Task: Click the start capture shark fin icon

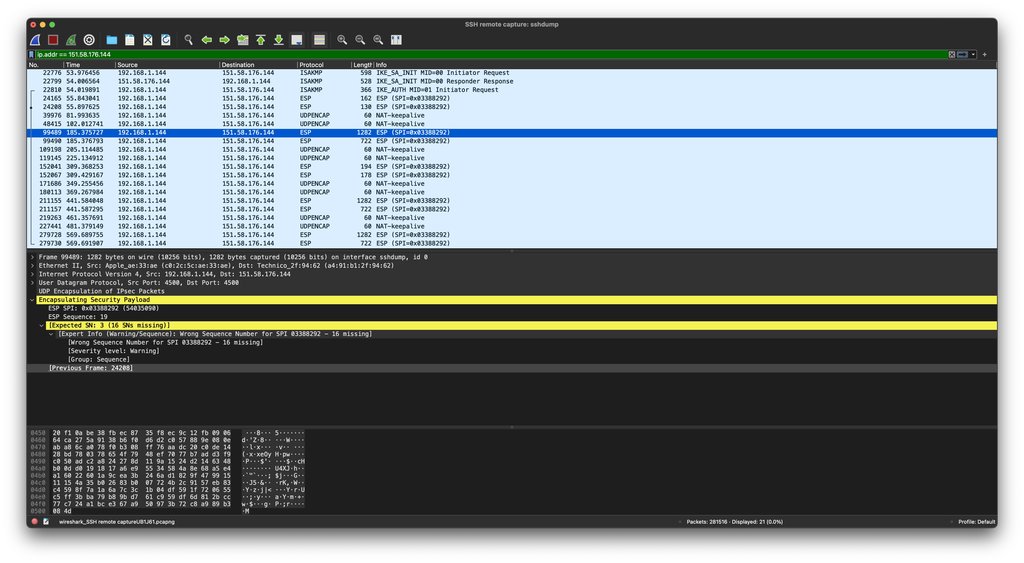Action: pyautogui.click(x=35, y=40)
